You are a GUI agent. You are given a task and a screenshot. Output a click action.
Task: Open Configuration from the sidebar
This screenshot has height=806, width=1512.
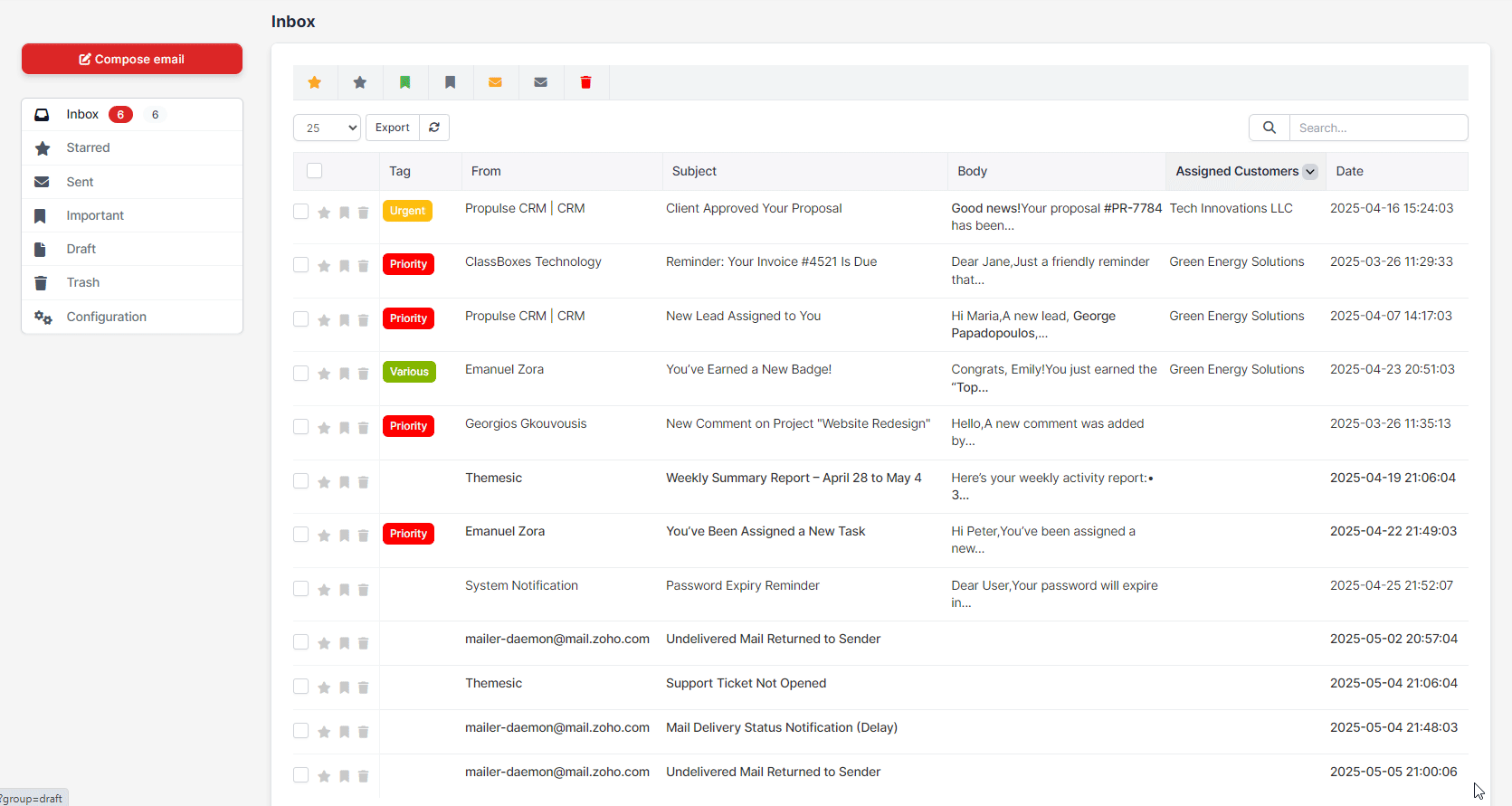(106, 317)
